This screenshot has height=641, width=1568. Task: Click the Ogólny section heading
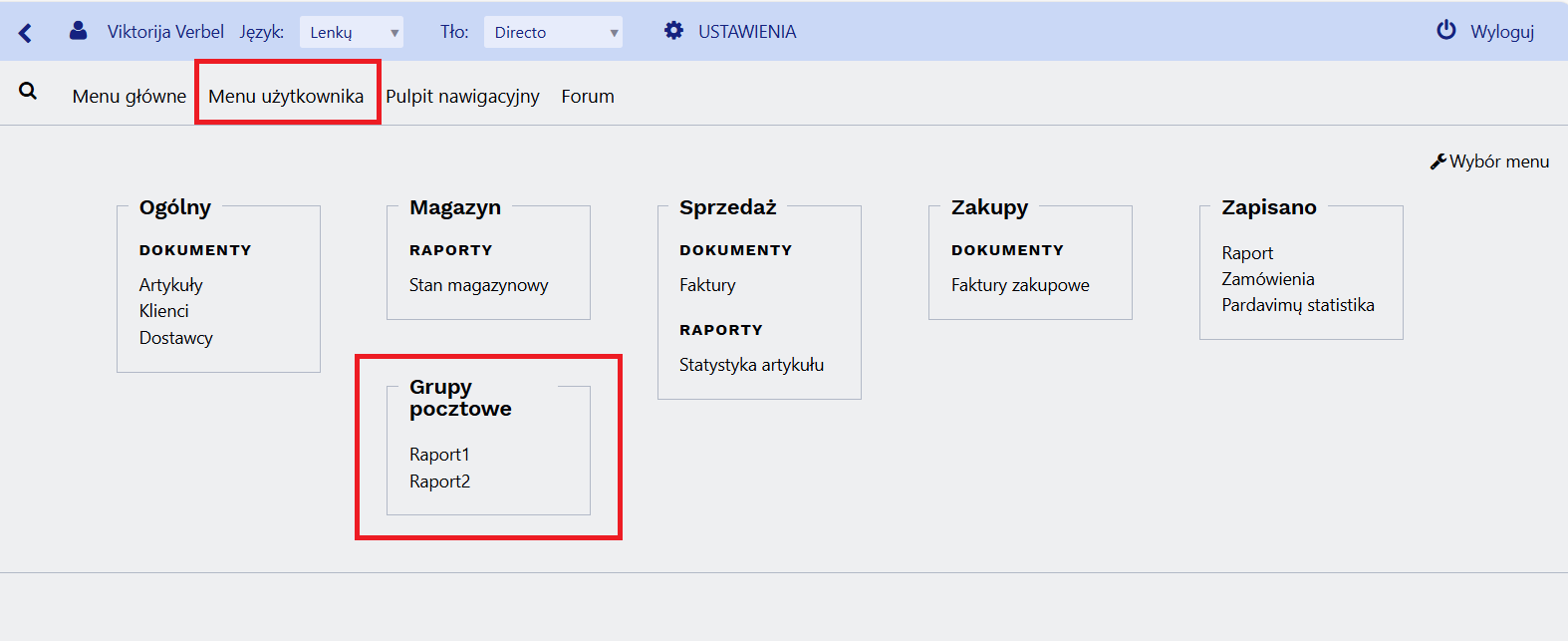(175, 207)
